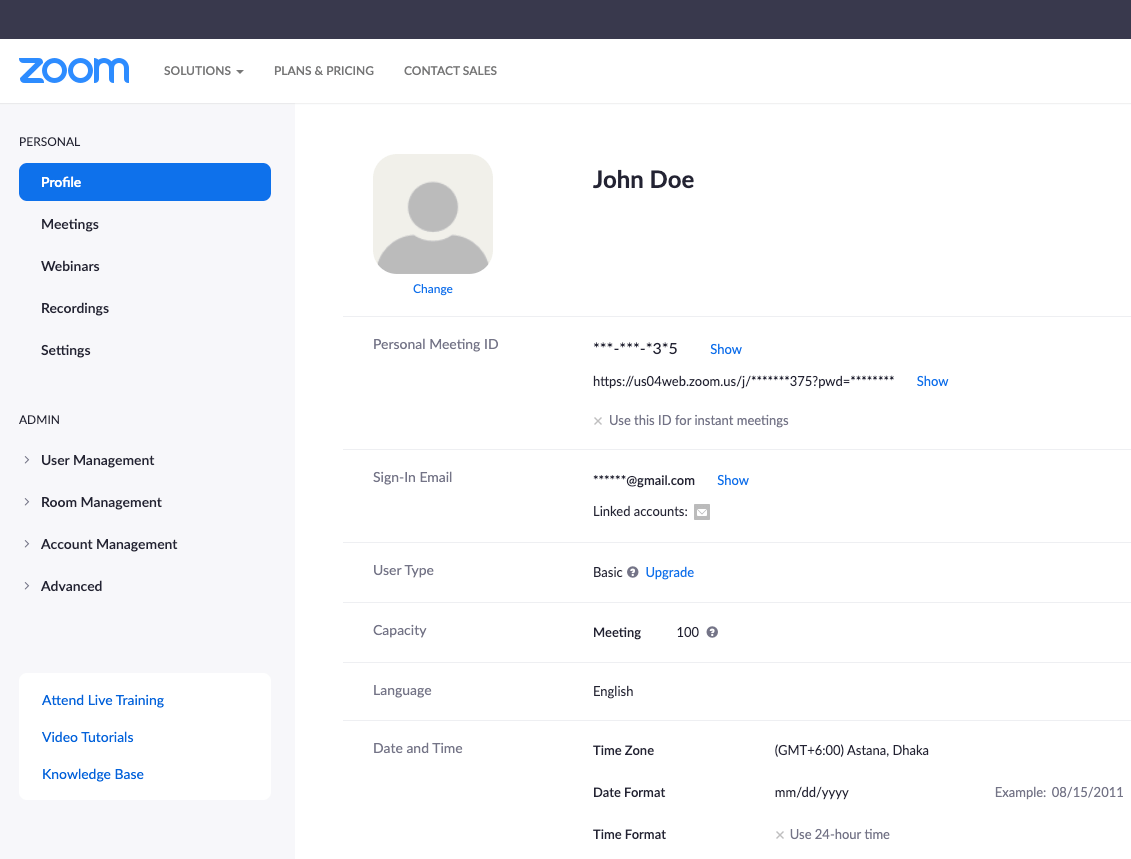Expand the Advanced admin section
Viewport: 1131px width, 859px height.
coord(71,586)
